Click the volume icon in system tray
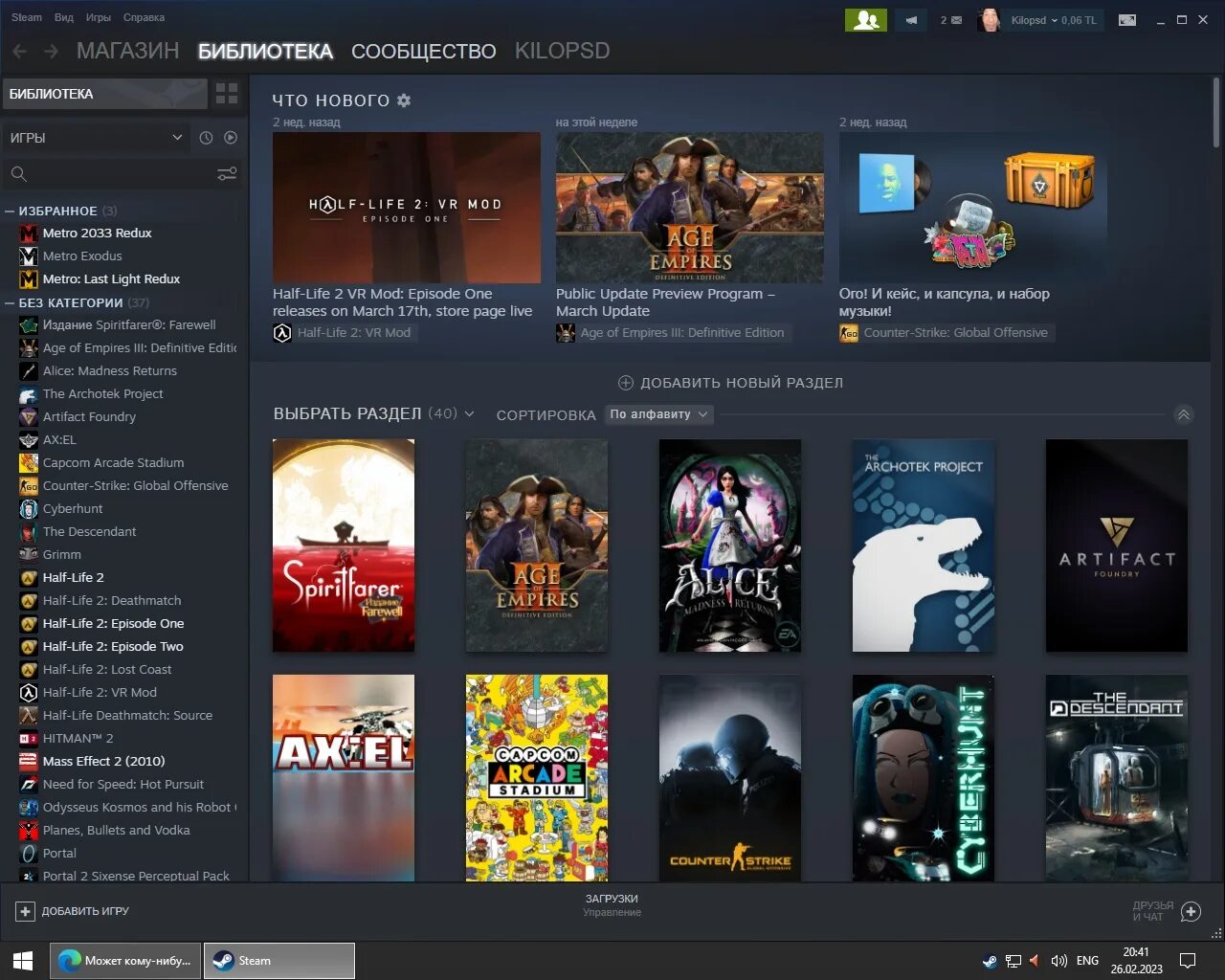 (x=1058, y=961)
